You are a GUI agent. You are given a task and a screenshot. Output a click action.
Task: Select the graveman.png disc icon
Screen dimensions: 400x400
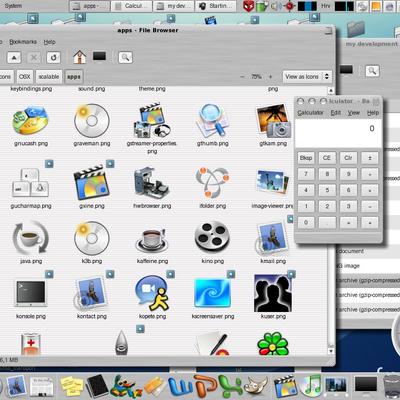(x=92, y=121)
